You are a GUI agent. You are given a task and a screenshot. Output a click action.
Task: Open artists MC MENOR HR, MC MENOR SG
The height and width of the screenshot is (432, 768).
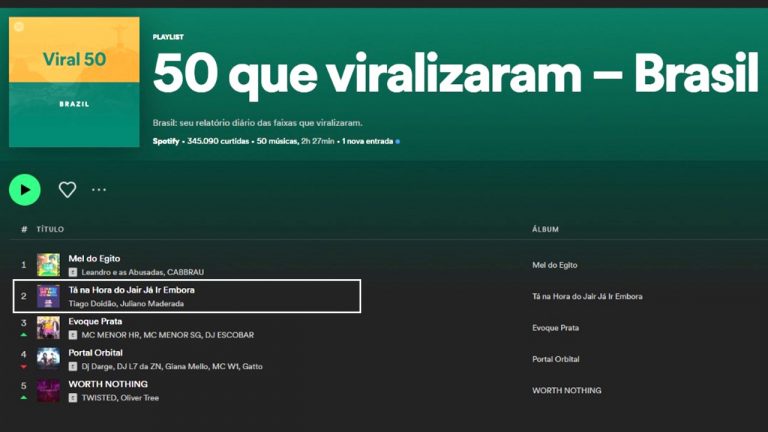pyautogui.click(x=168, y=335)
